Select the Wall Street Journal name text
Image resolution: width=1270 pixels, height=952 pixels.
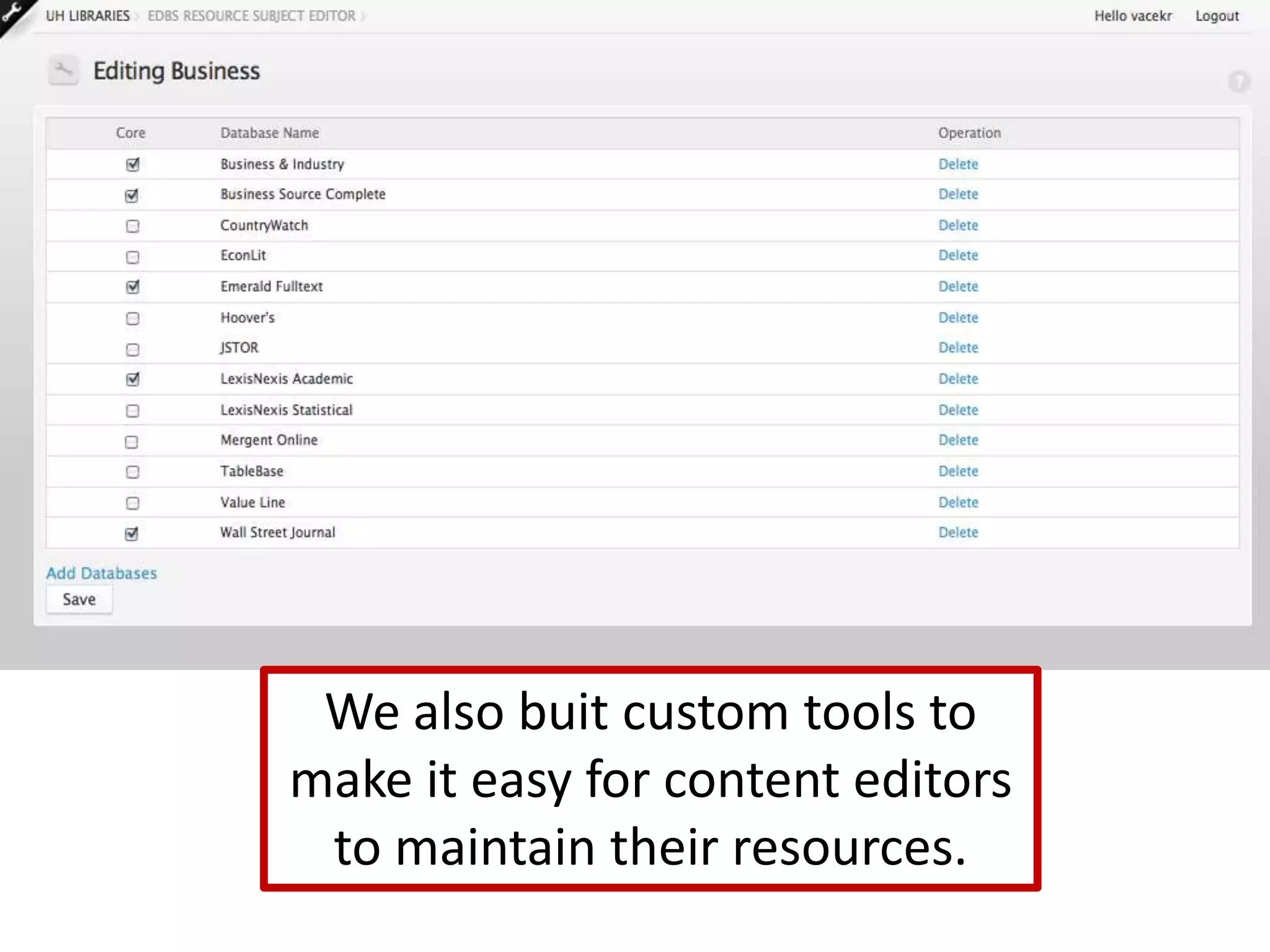[278, 532]
